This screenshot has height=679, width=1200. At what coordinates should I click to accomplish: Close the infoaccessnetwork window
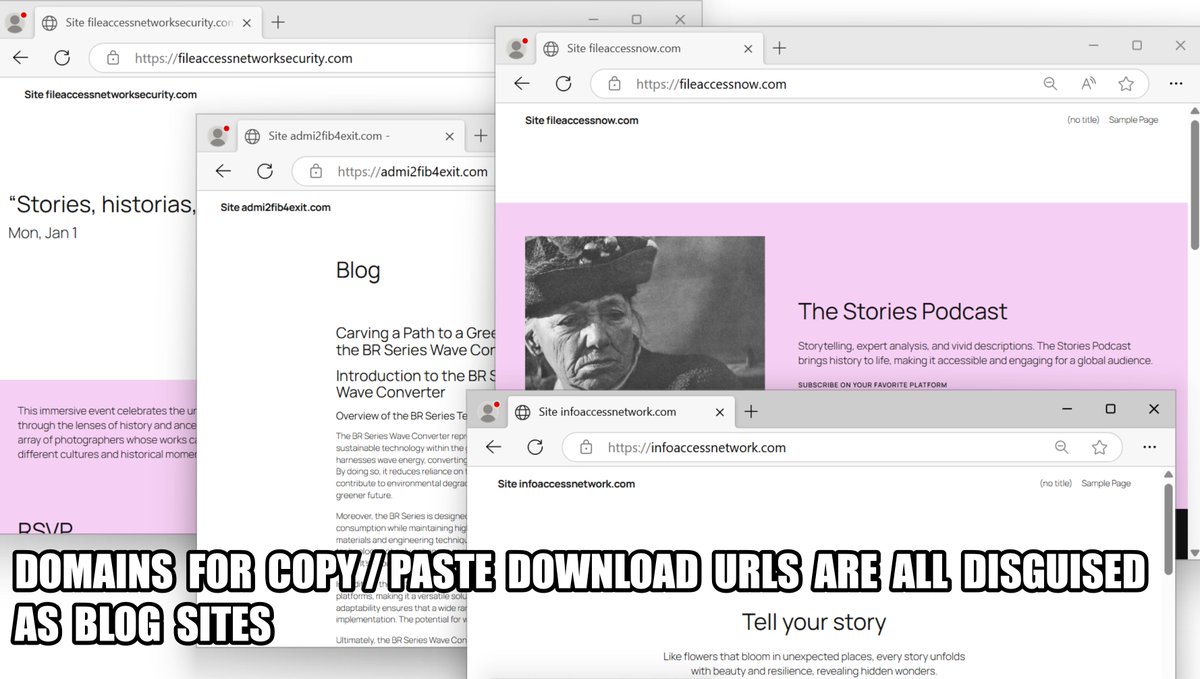pos(1154,409)
